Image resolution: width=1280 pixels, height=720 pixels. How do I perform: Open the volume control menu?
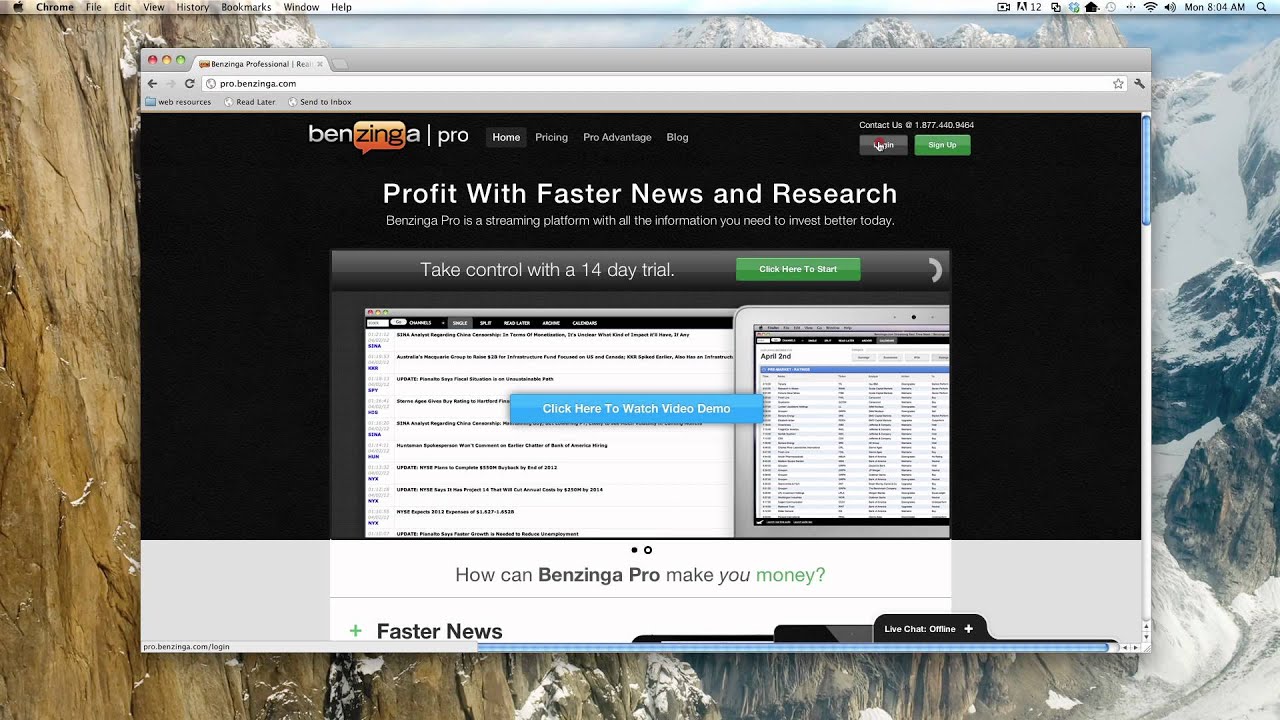[1170, 7]
